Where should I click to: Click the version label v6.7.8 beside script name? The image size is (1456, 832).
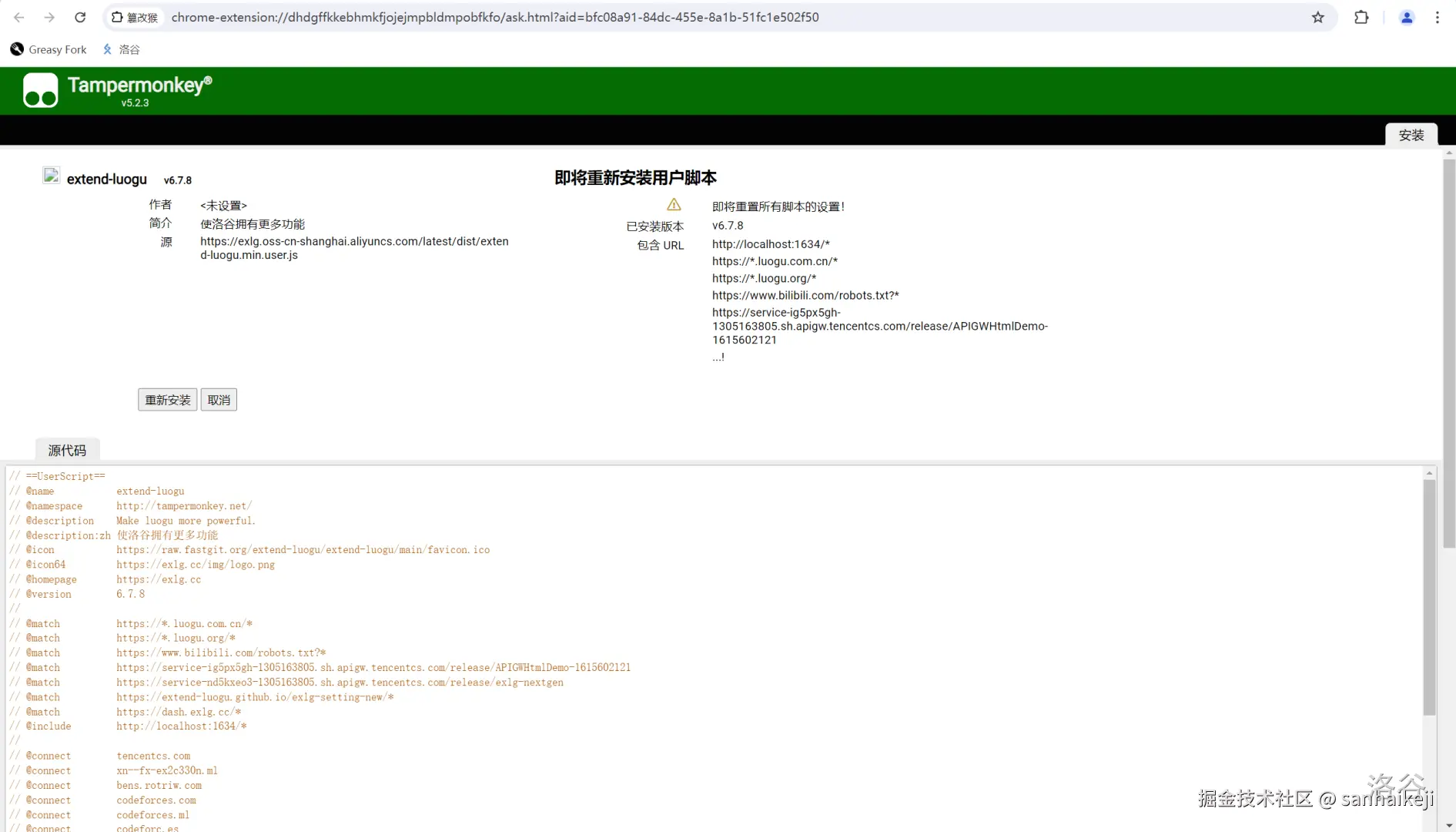[x=178, y=180]
